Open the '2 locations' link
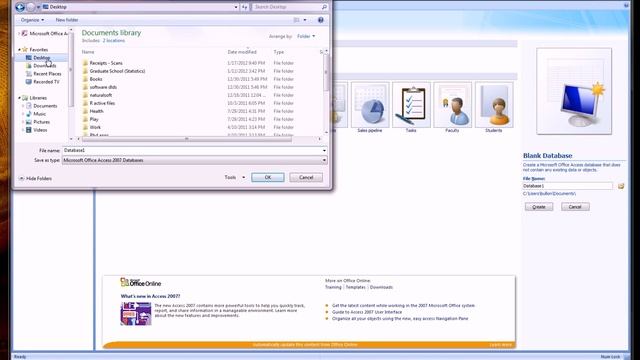The image size is (640, 360). pyautogui.click(x=113, y=41)
